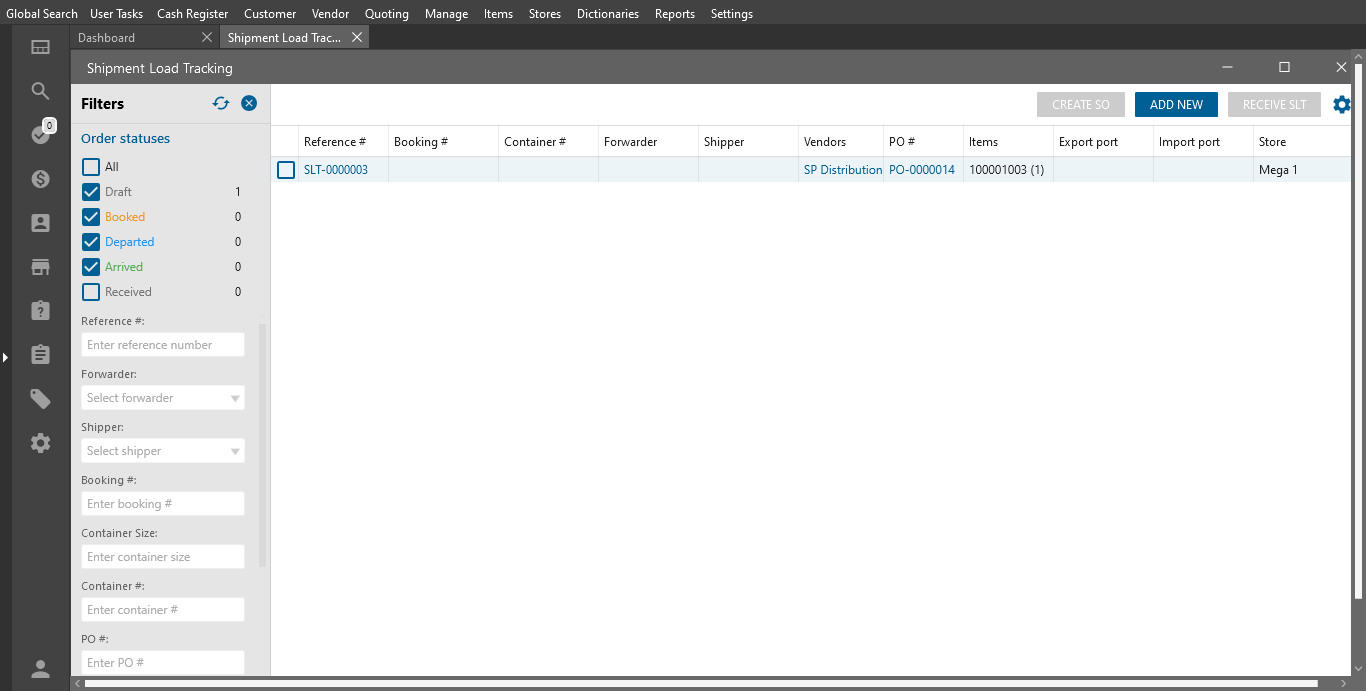Click the filters panel vertical scrollbar

(x=263, y=445)
